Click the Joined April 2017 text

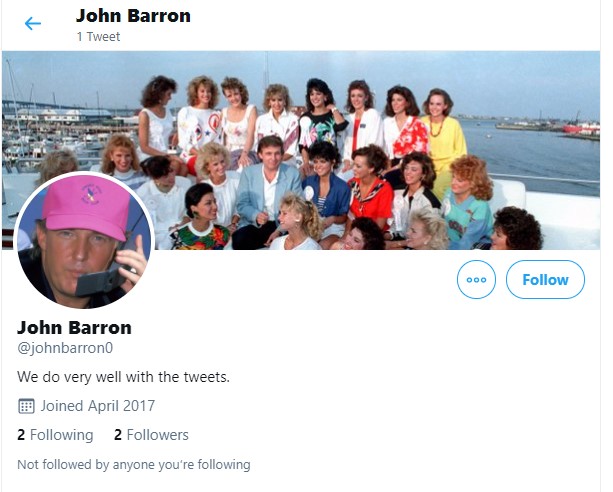tap(98, 406)
